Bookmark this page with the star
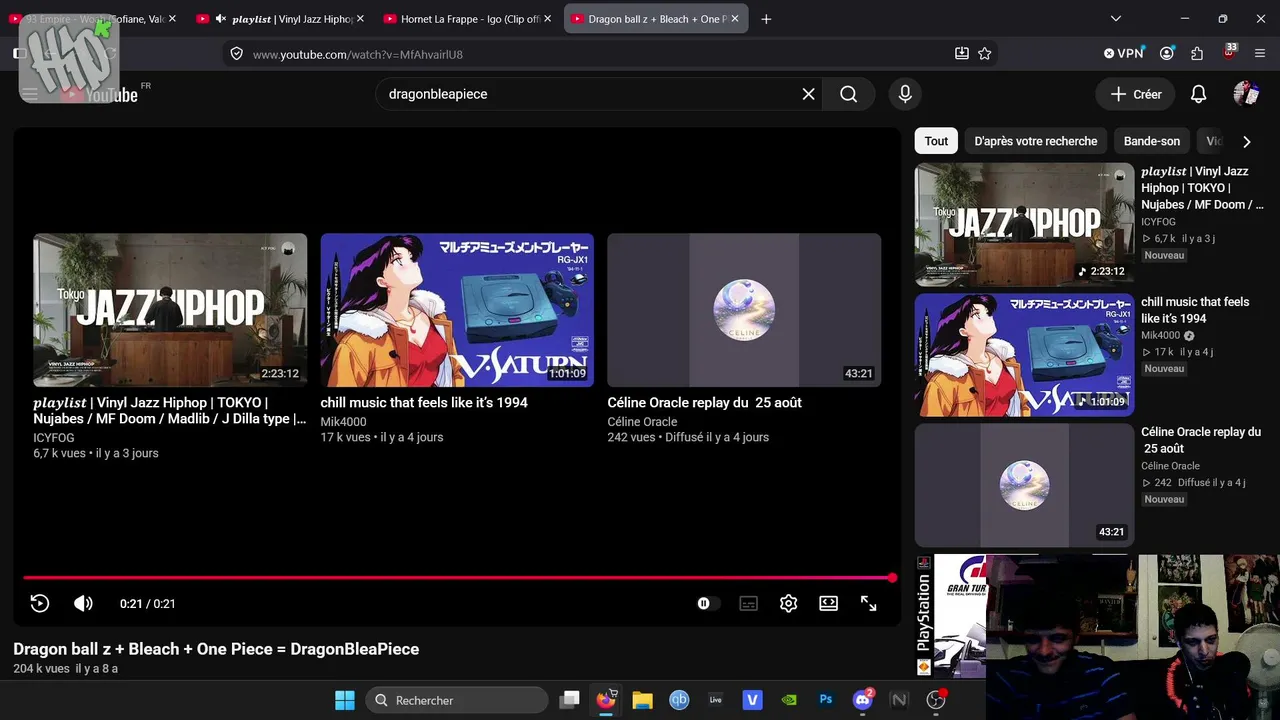Viewport: 1280px width, 720px height. [985, 54]
